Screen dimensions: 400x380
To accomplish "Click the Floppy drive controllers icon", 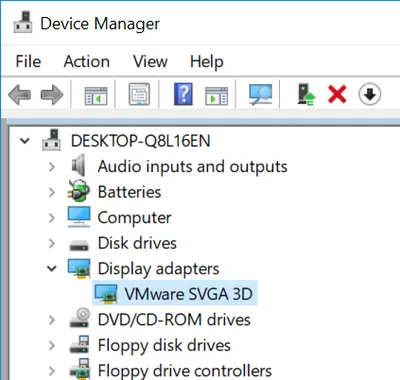I will pyautogui.click(x=79, y=369).
